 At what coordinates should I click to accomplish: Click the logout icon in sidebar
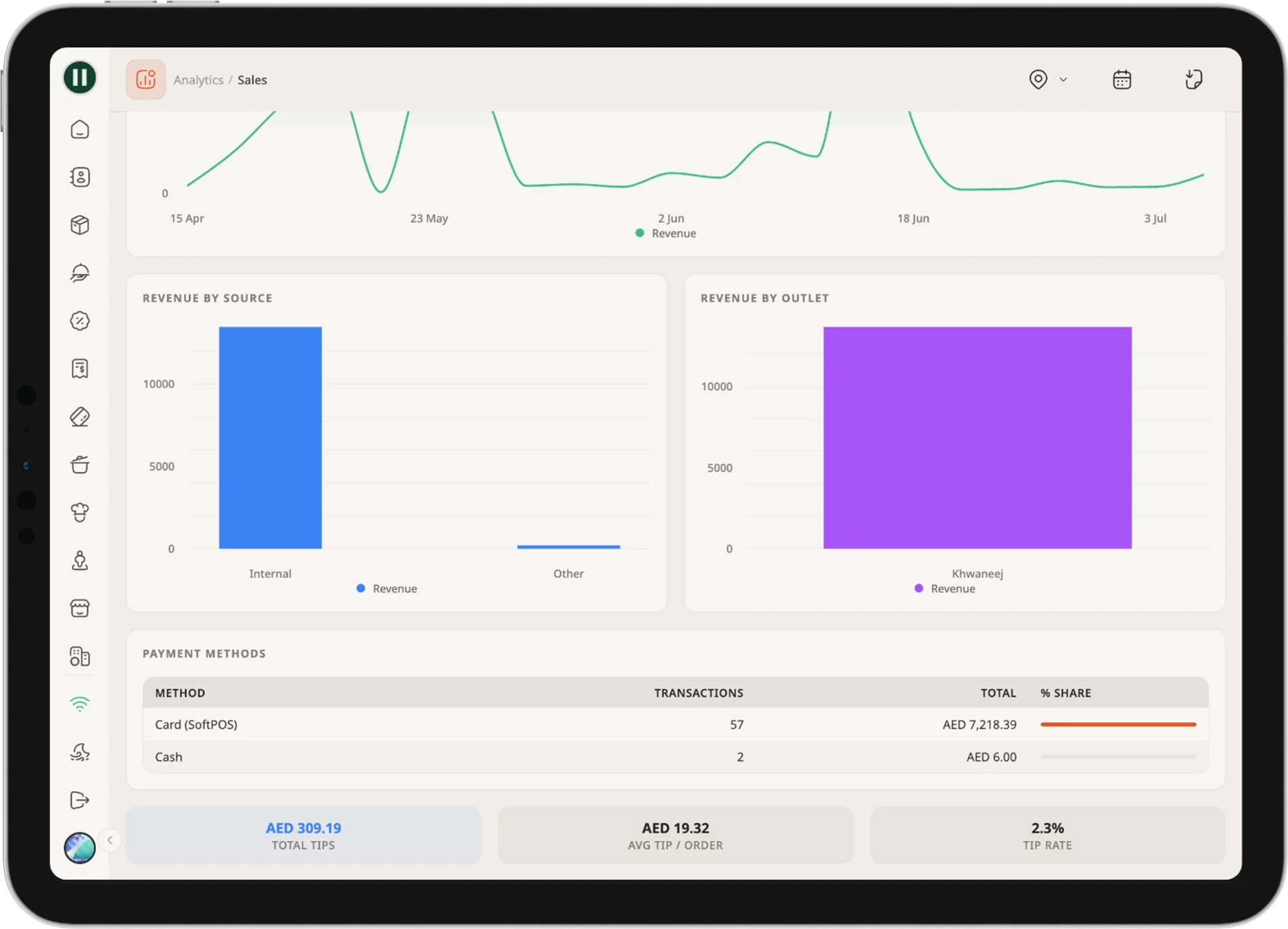(80, 800)
